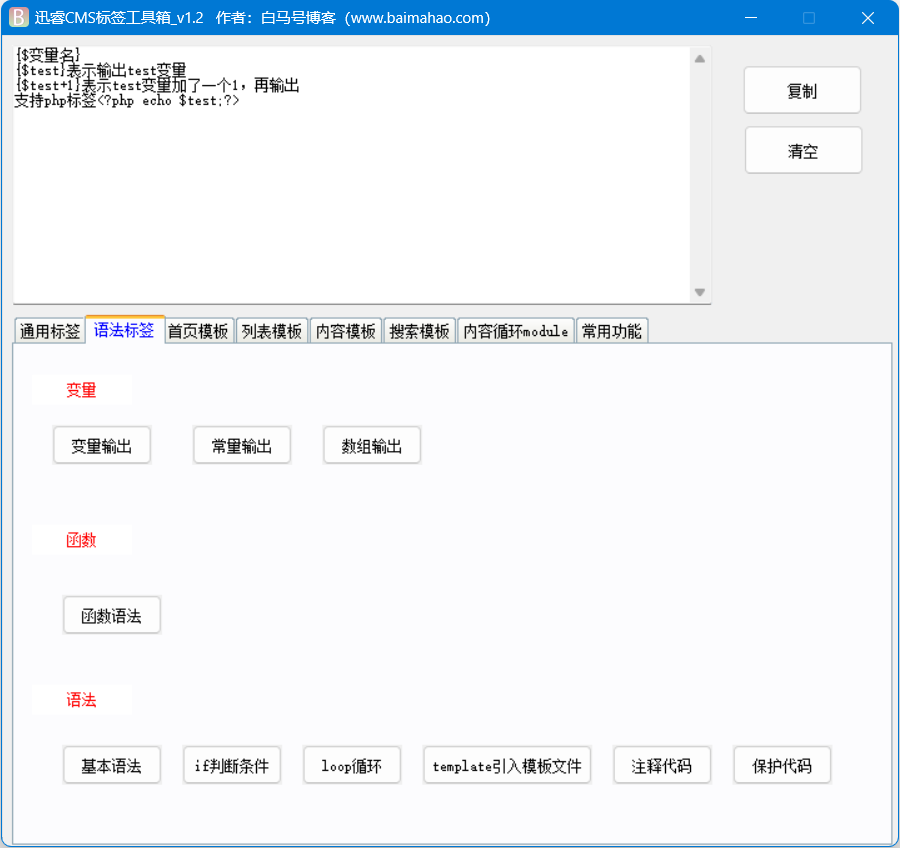Close the 迅睿CMS标签工具箱 window
Image resolution: width=900 pixels, height=848 pixels.
click(868, 18)
